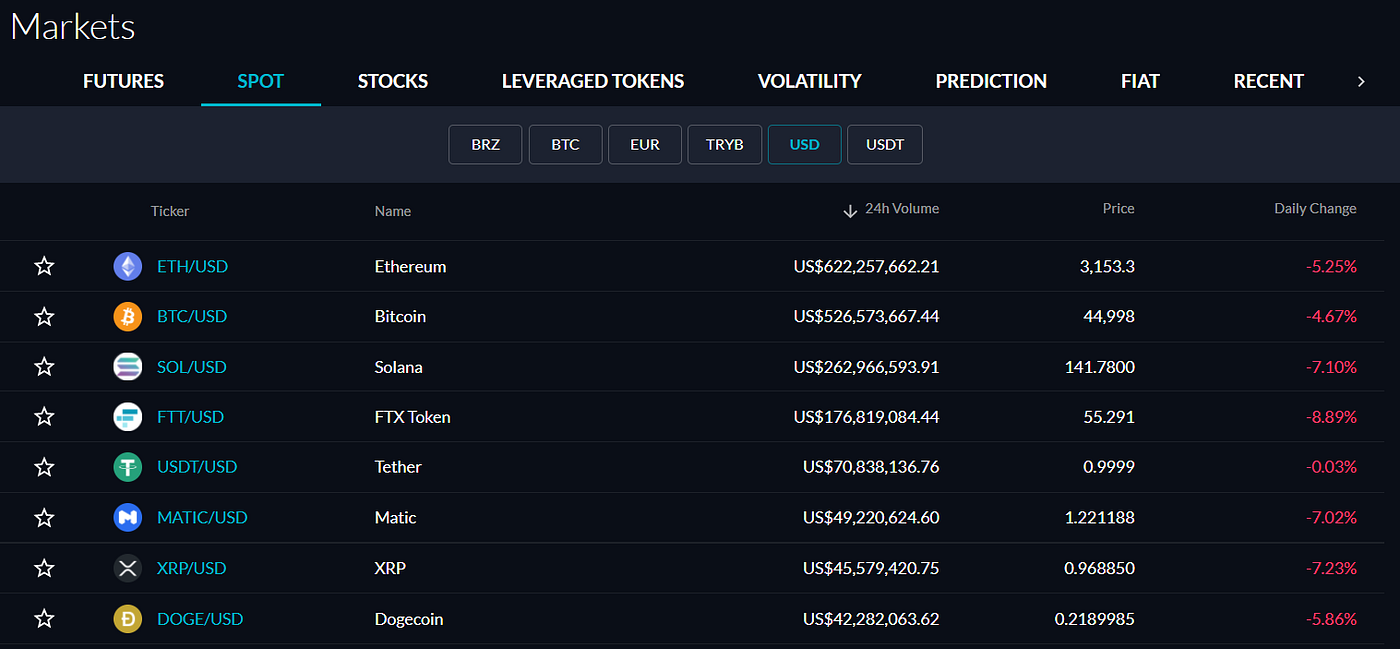Click the Markets page heading
The width and height of the screenshot is (1400, 649).
72,27
